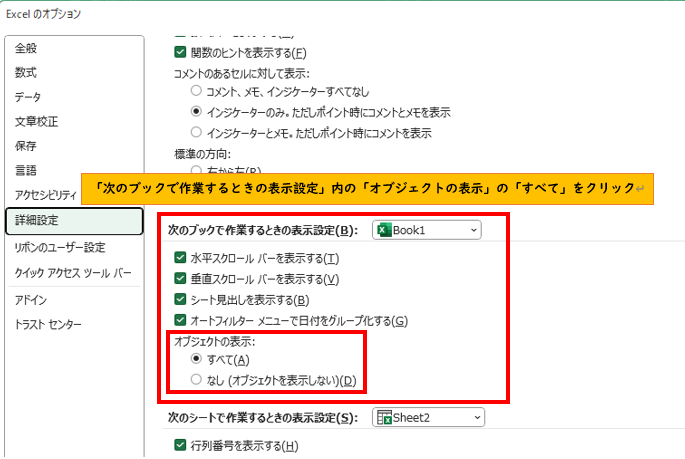Open the 文章校正 category

coord(37,121)
